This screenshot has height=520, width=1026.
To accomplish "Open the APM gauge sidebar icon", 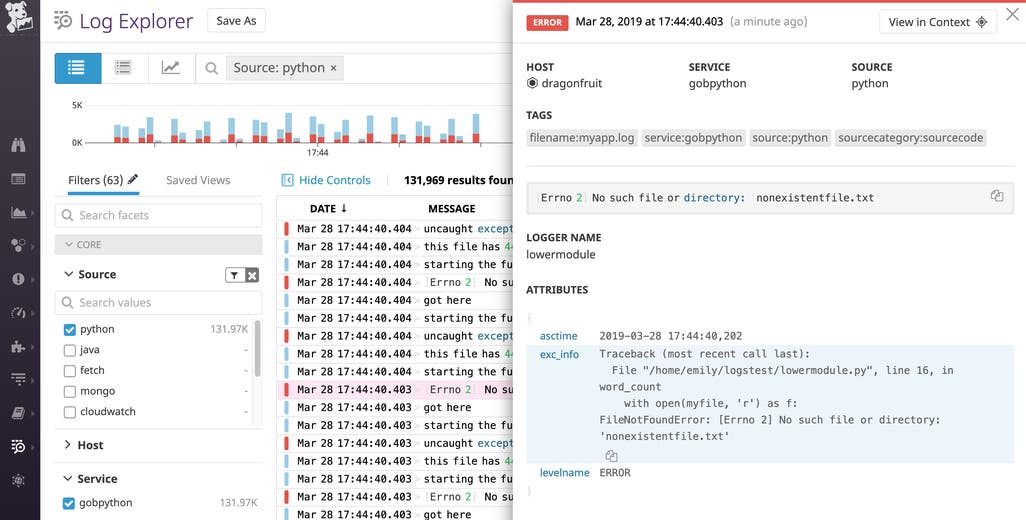I will 18,313.
